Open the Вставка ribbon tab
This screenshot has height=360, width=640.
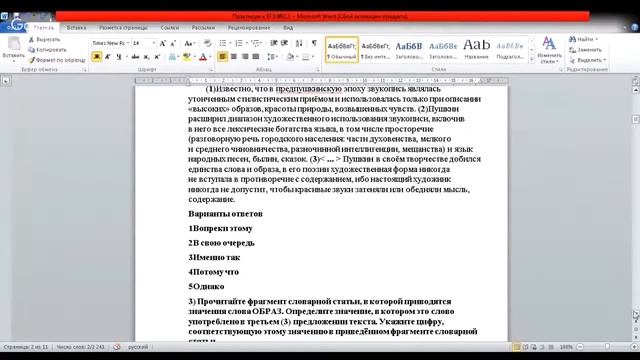tap(76, 28)
